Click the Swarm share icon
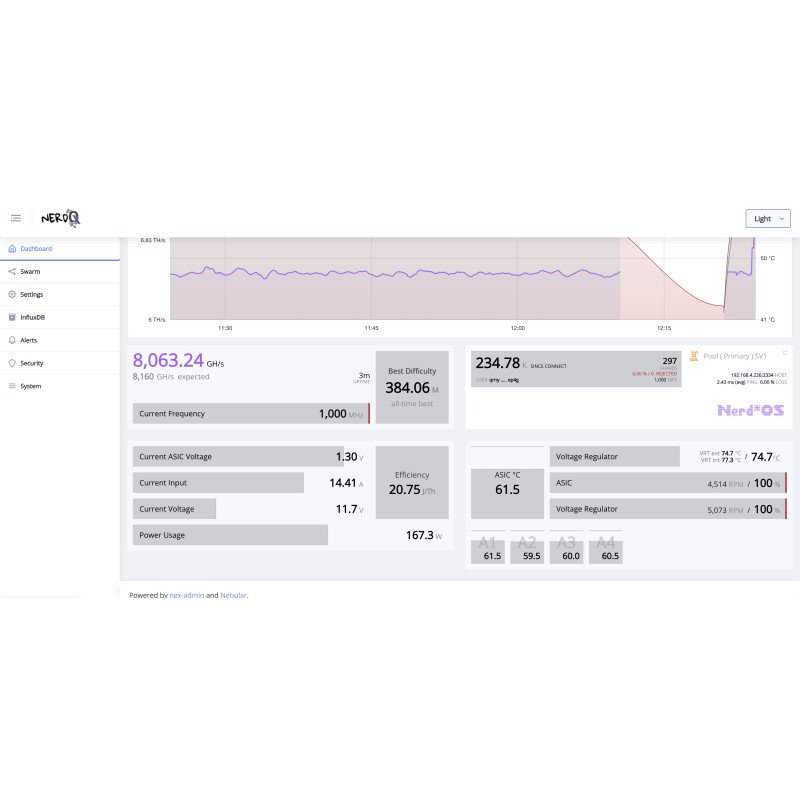 coord(12,271)
